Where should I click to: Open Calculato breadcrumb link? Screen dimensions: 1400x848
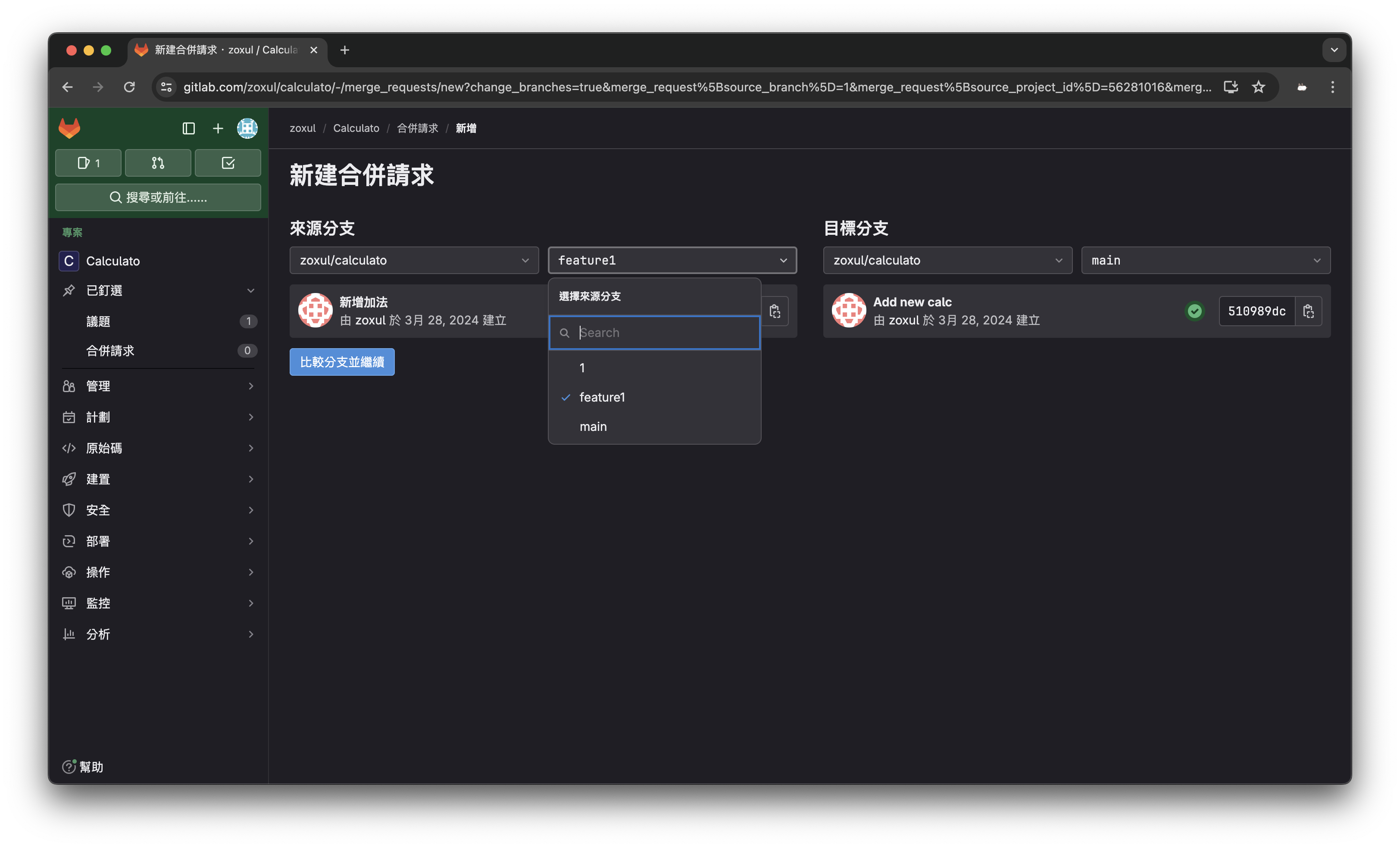356,128
